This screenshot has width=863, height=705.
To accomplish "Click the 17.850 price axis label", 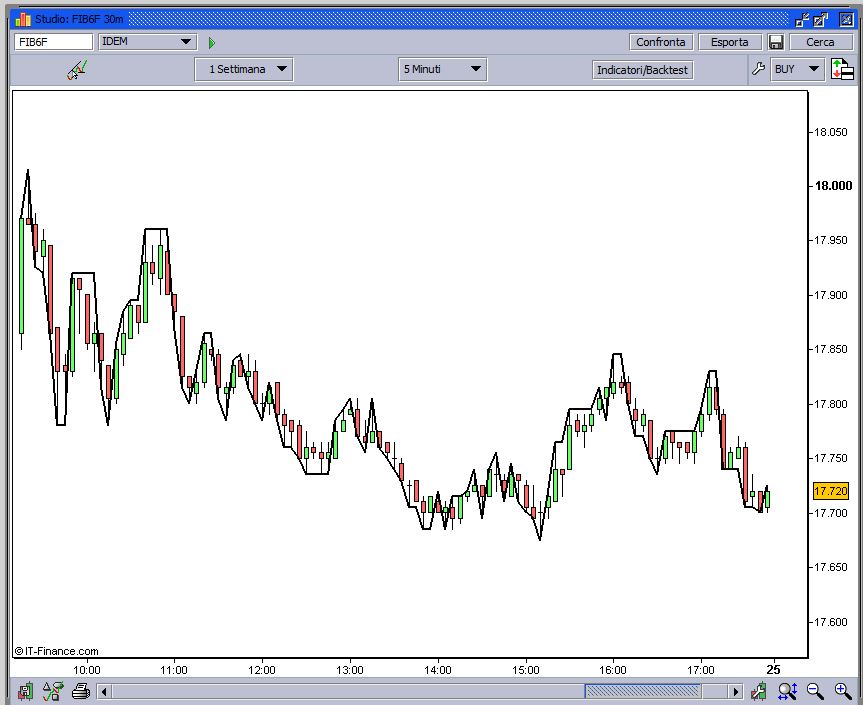I will click(x=831, y=349).
